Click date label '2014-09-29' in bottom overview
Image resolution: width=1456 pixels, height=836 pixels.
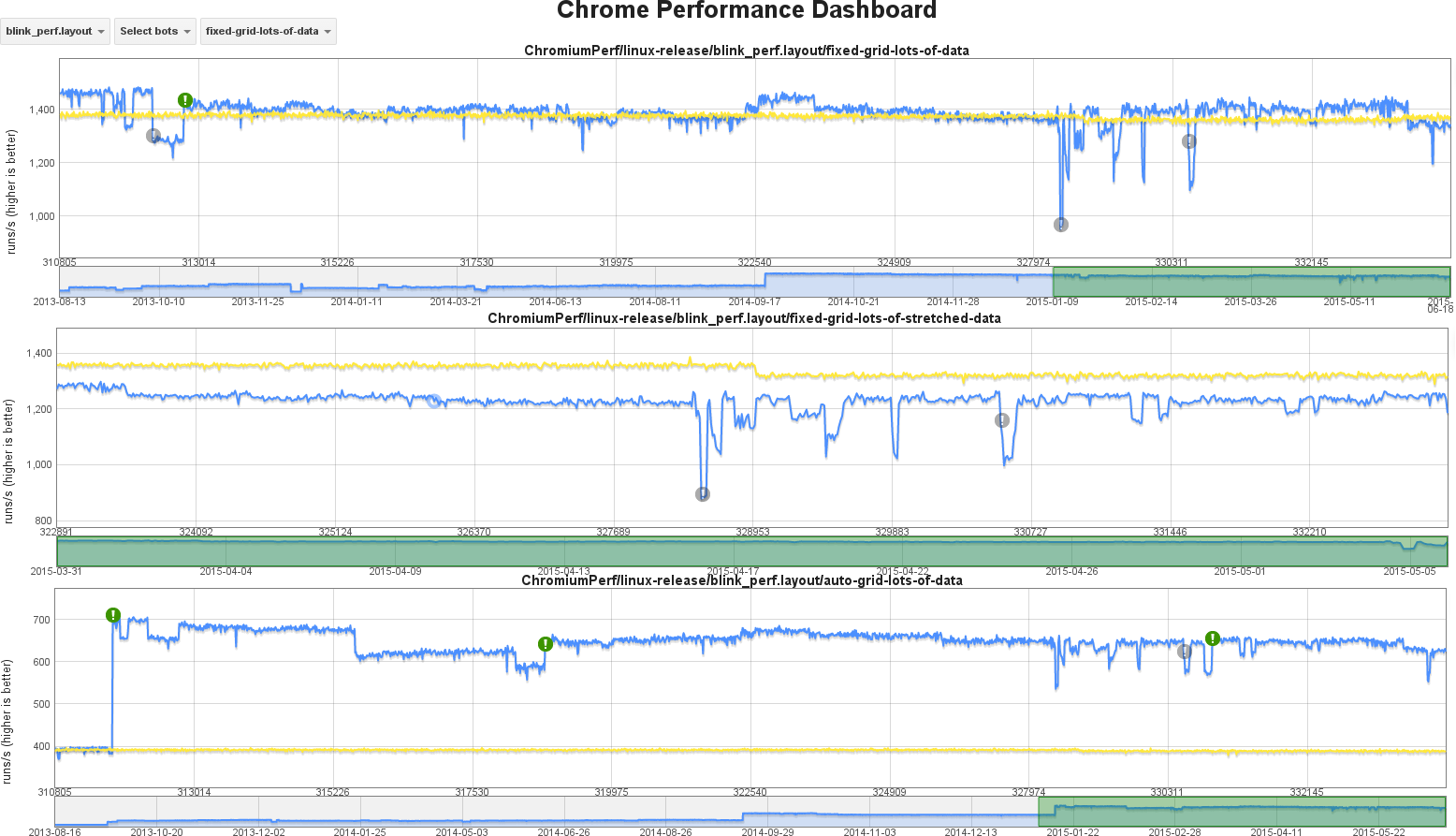pos(767,831)
